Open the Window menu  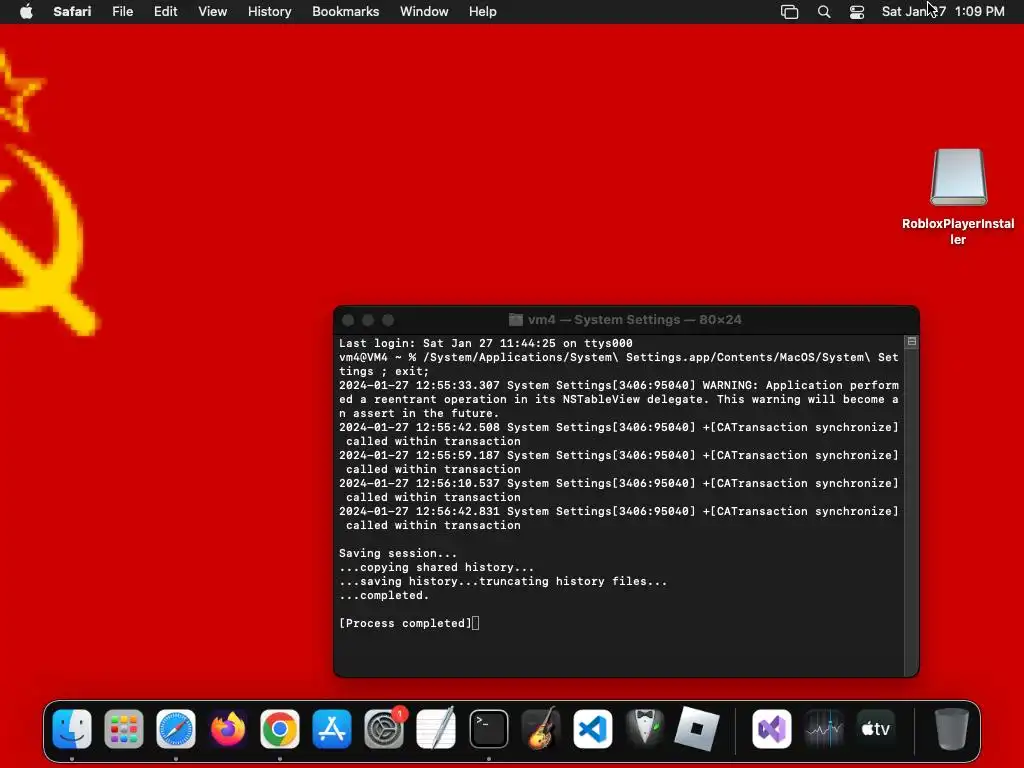click(424, 12)
